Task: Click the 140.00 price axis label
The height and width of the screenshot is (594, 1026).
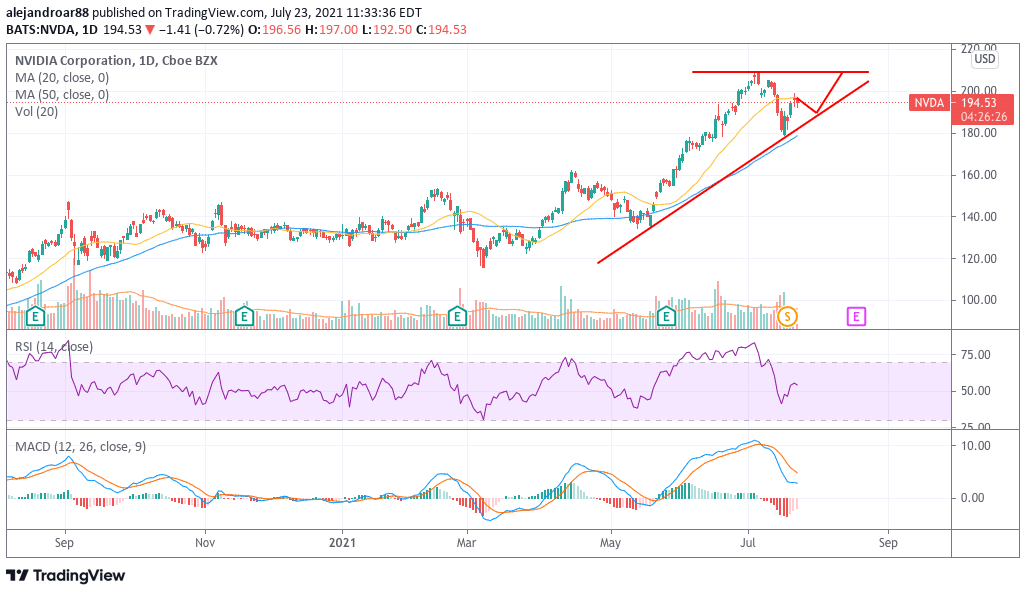Action: 978,217
